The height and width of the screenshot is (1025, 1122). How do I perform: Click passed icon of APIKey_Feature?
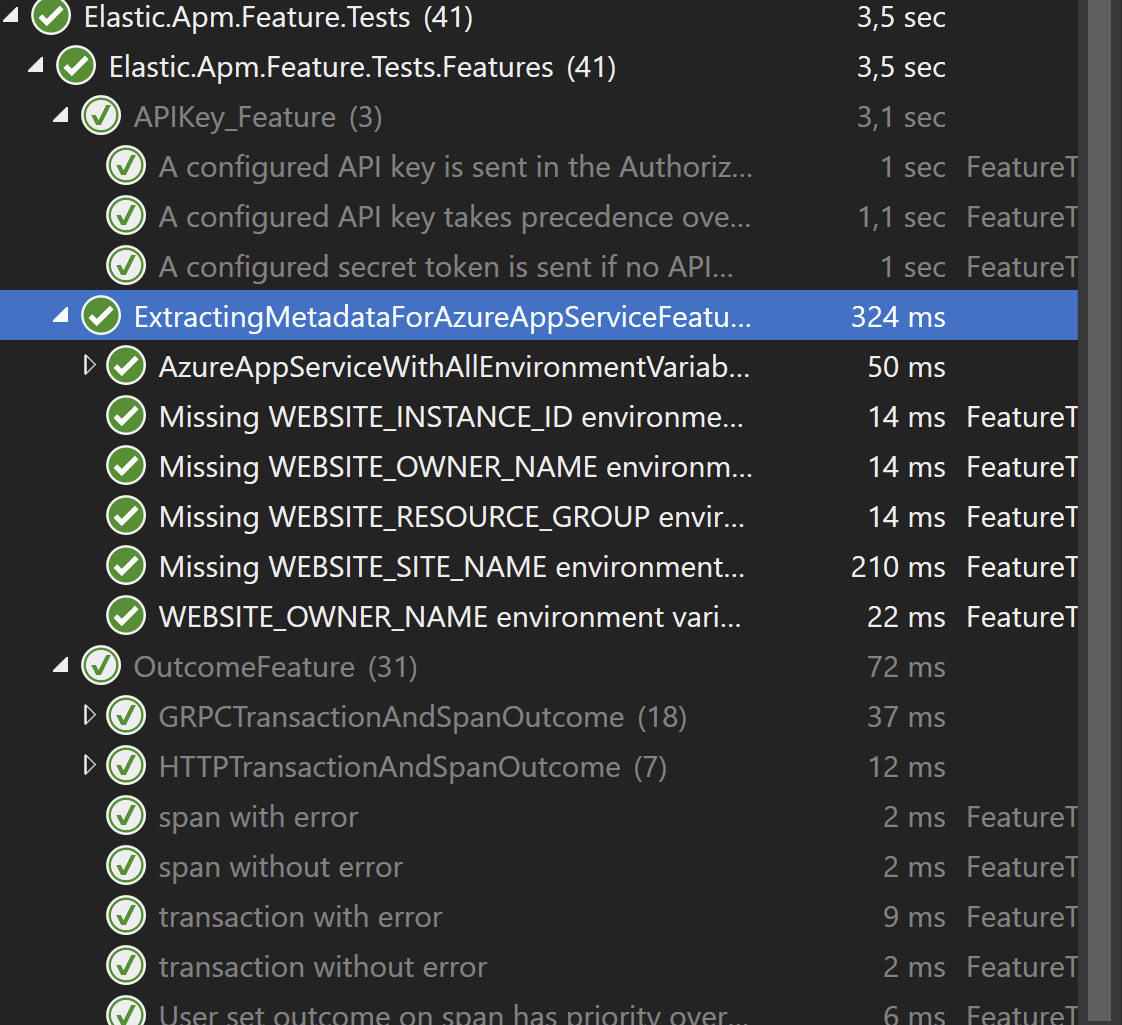[x=101, y=115]
